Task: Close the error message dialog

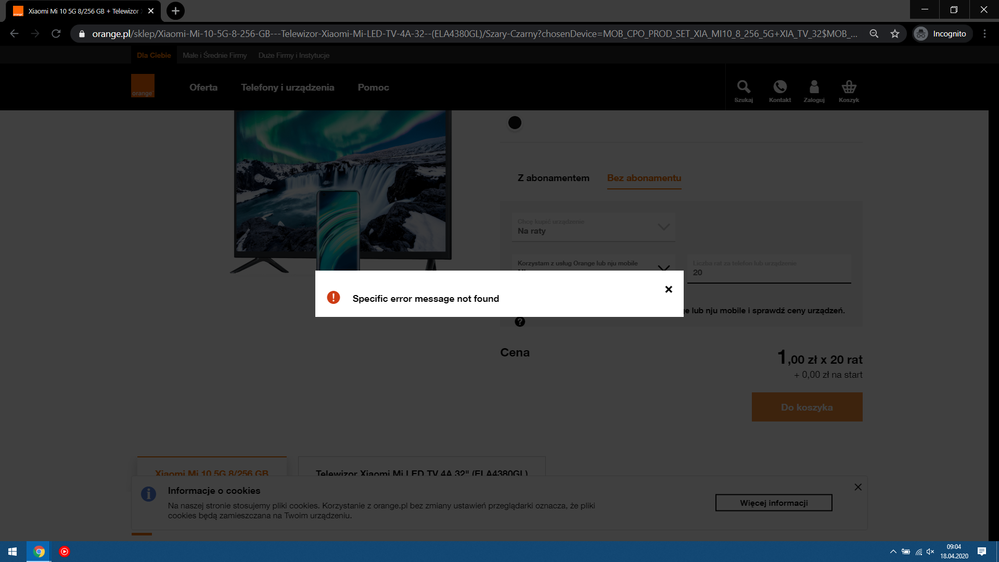Action: click(x=668, y=289)
